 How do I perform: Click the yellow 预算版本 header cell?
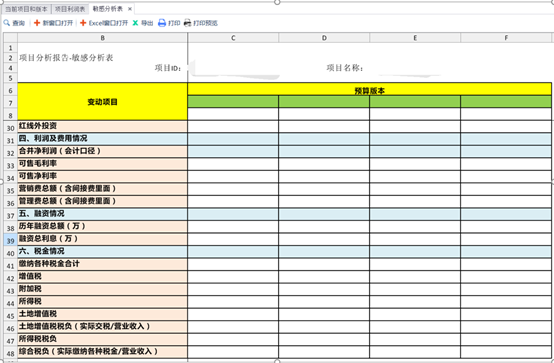pyautogui.click(x=370, y=90)
